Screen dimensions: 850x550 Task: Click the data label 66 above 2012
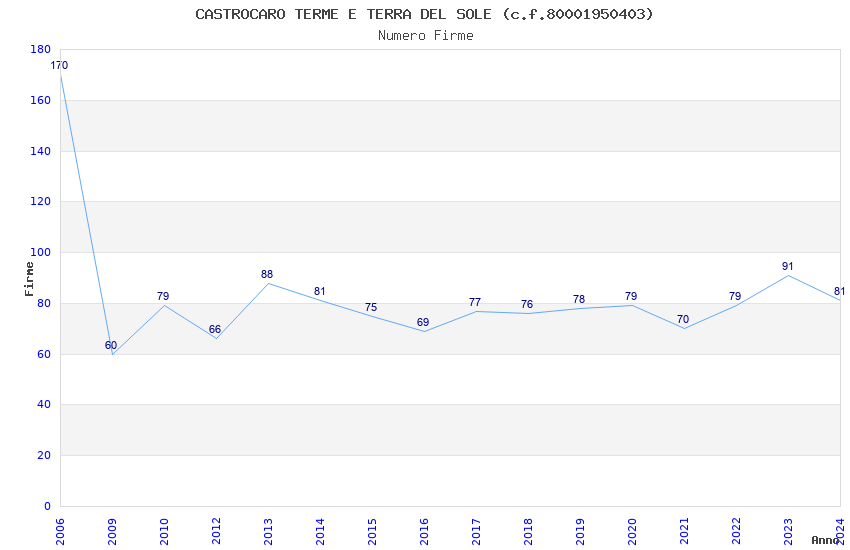tap(215, 329)
